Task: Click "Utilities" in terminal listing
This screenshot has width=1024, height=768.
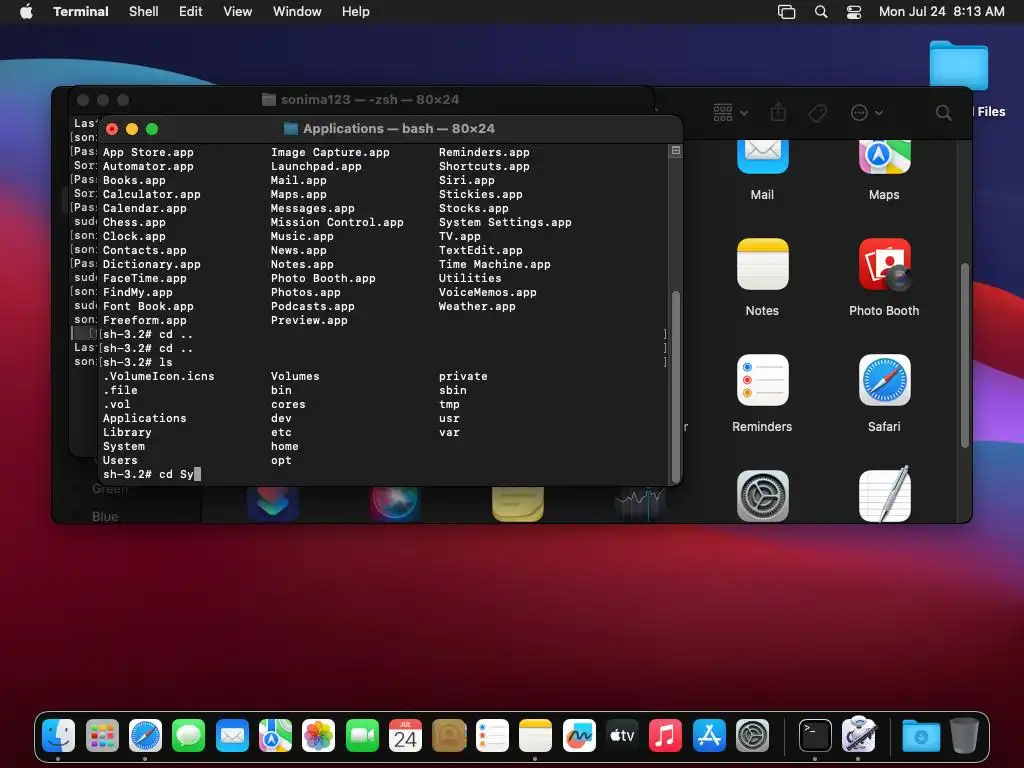Action: 470,278
